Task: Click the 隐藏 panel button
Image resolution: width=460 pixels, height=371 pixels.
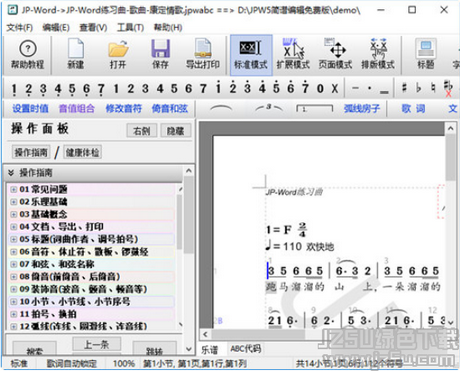Action: pos(176,131)
